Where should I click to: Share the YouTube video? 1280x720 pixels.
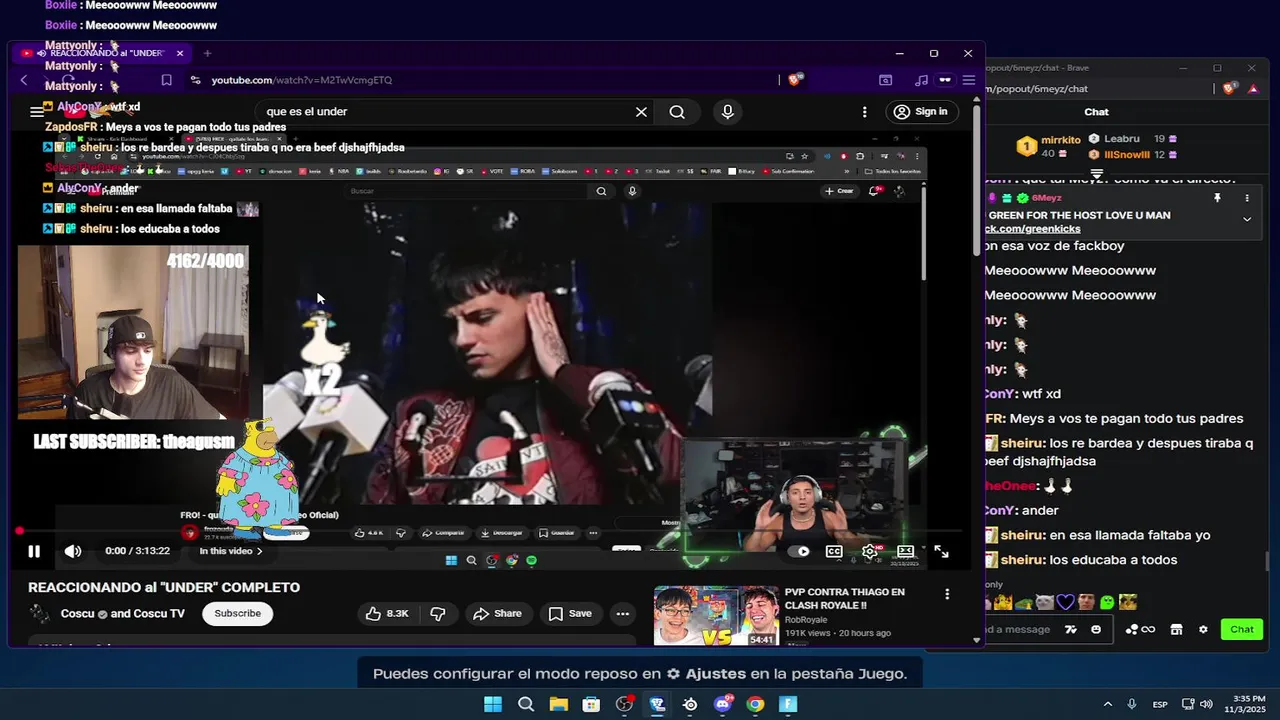(497, 614)
